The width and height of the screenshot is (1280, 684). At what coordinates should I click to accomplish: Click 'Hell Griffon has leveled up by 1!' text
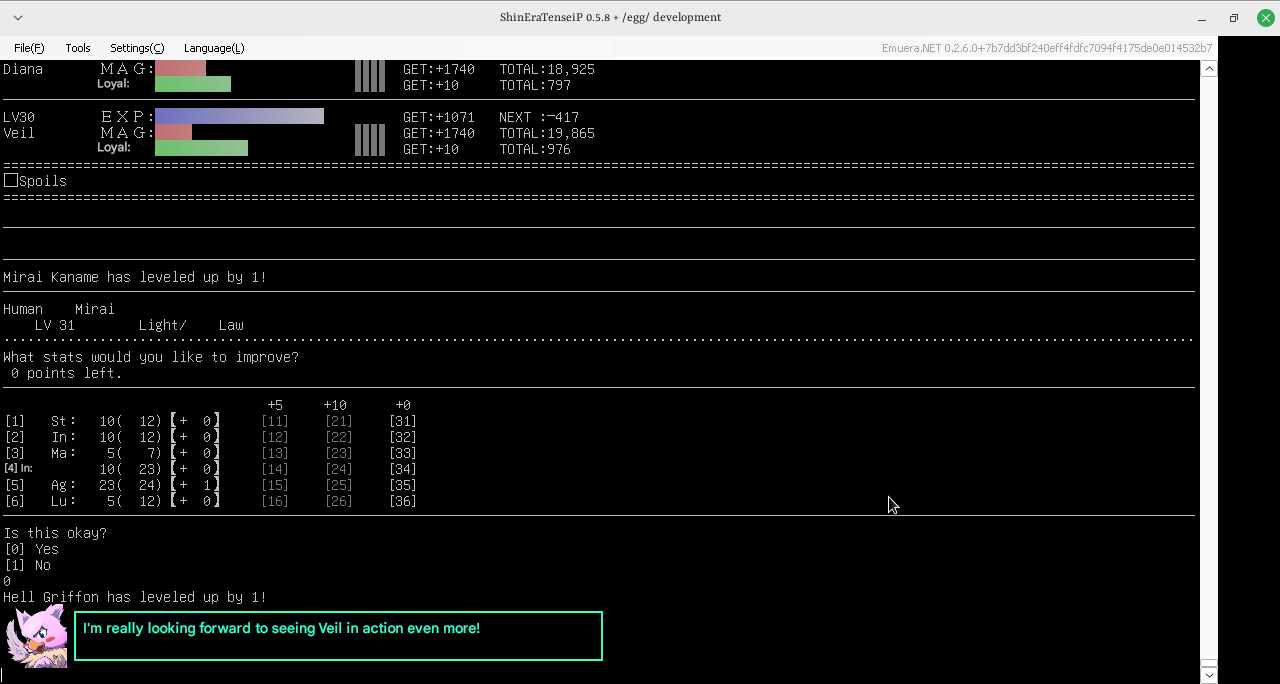[135, 597]
